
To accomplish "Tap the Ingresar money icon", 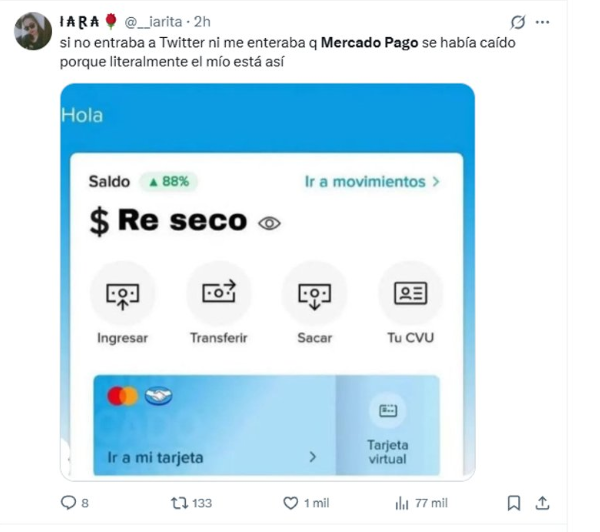I will click(x=122, y=295).
